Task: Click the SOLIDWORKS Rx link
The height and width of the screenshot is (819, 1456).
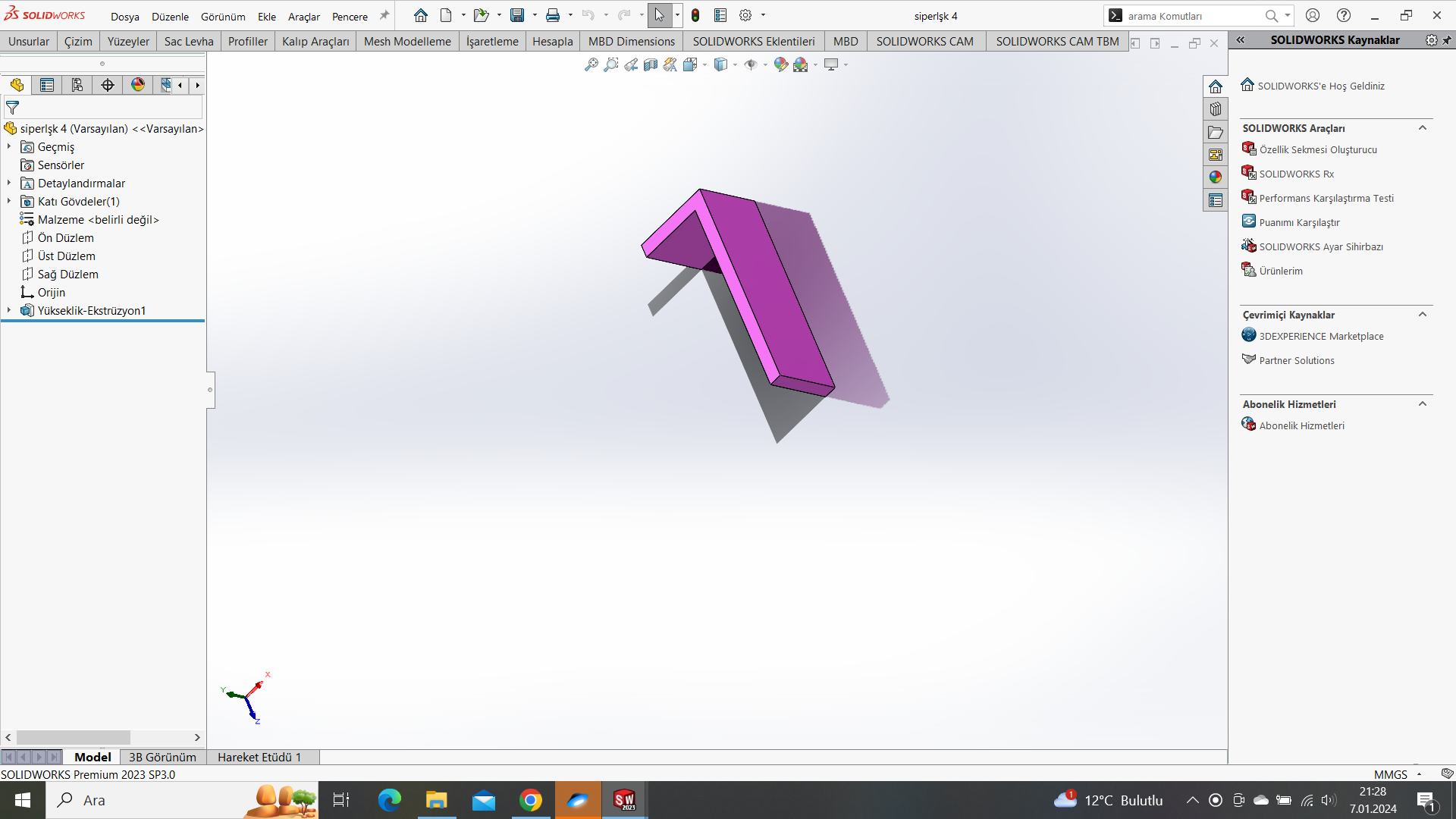Action: (1296, 174)
